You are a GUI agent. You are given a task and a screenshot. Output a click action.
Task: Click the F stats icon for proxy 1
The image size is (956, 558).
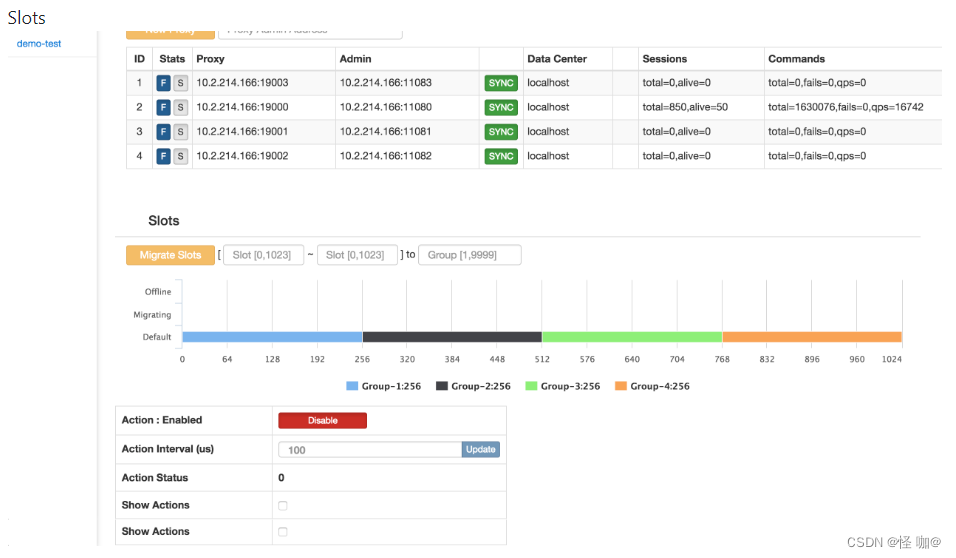(163, 83)
